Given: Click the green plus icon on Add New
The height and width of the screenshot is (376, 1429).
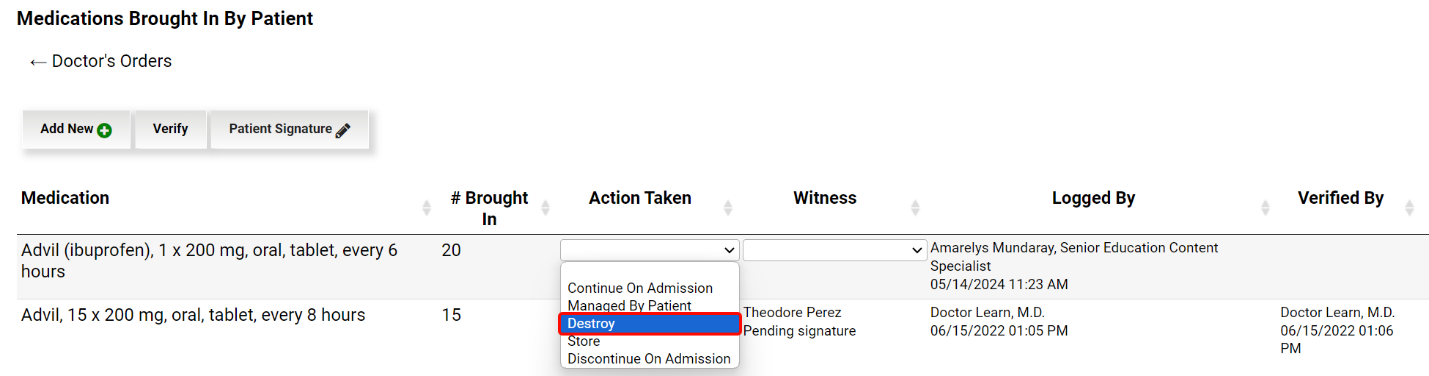Looking at the screenshot, I should pos(104,130).
